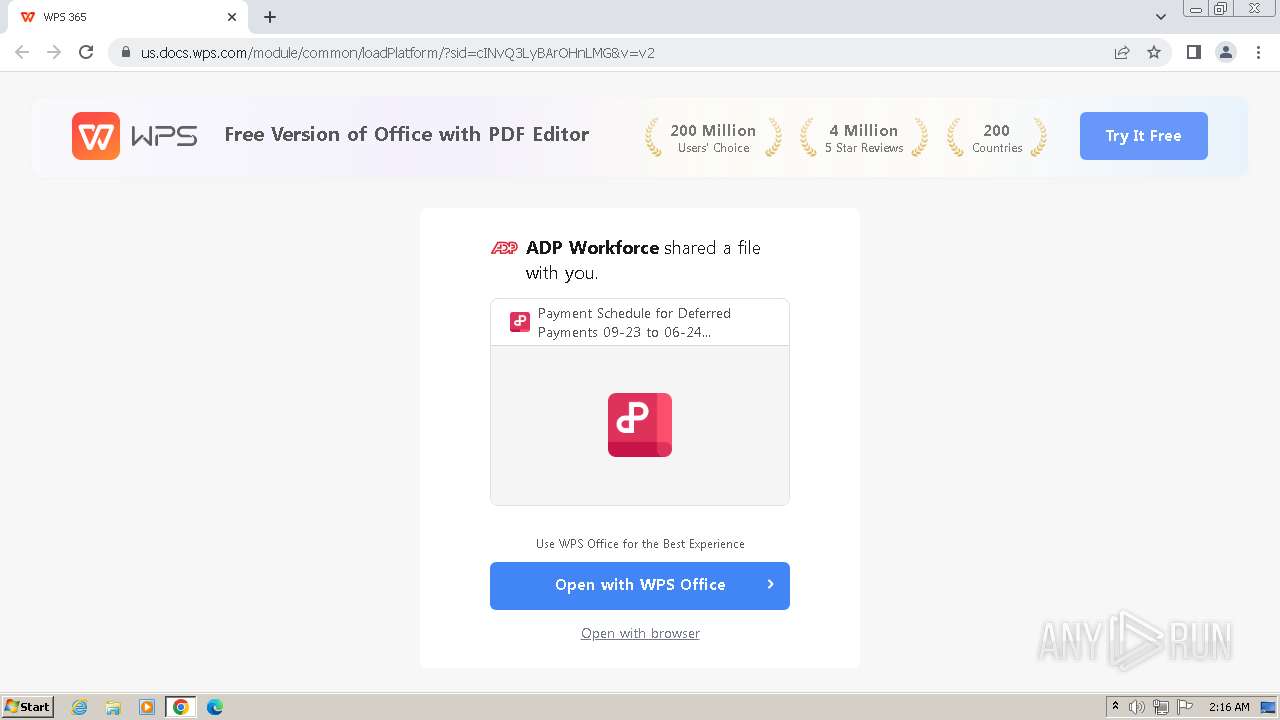Screen dimensions: 1280x720
Task: Select the Chrome taskbar icon
Action: coord(181,707)
